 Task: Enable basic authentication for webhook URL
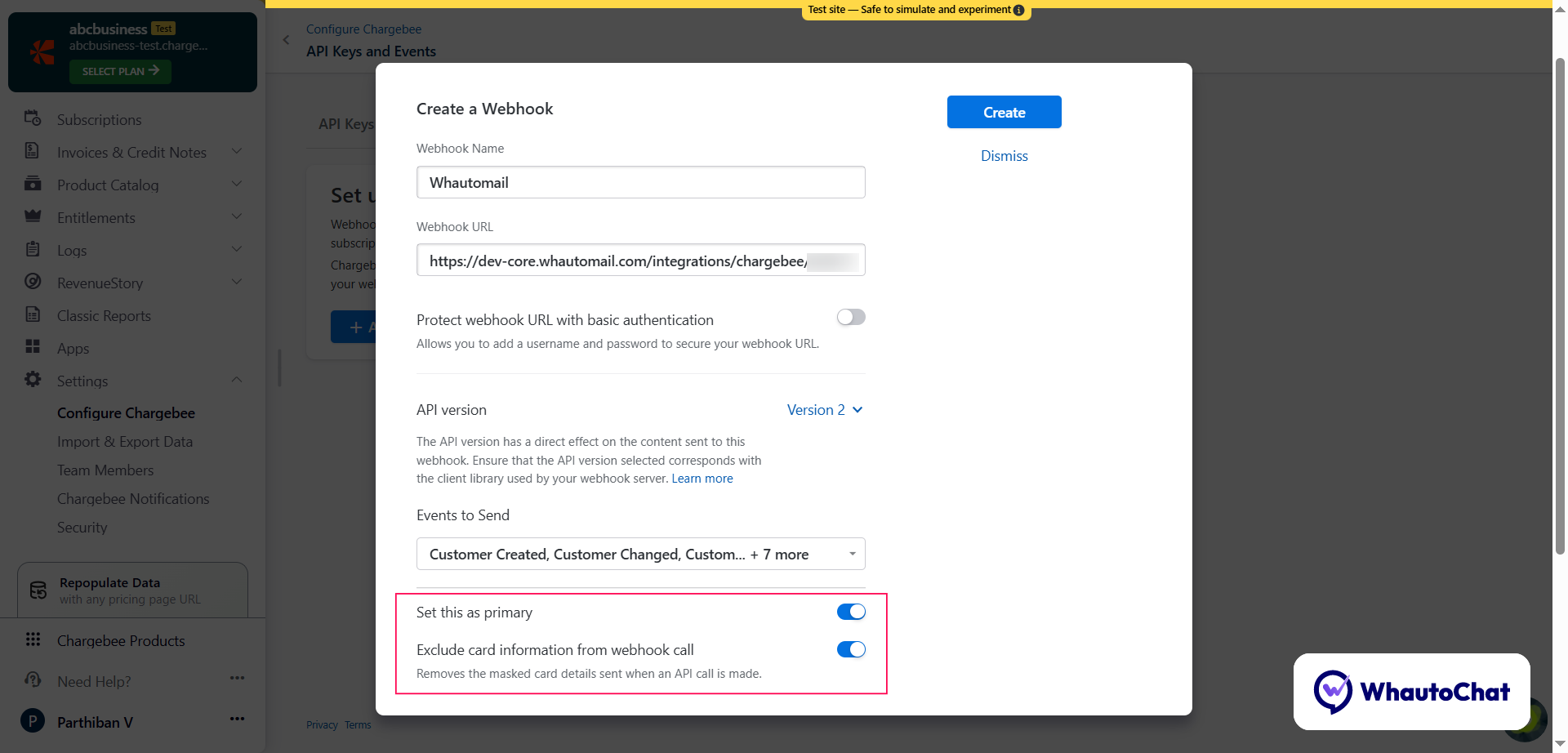click(x=850, y=317)
